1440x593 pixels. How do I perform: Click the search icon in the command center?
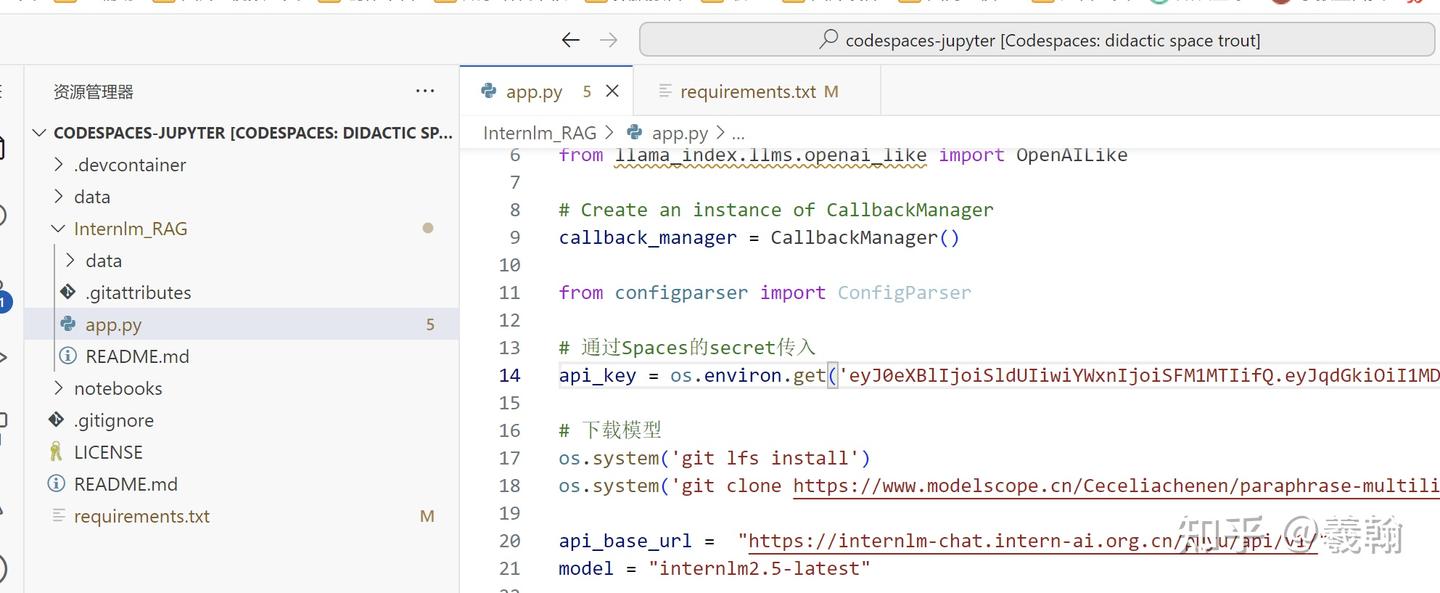829,39
